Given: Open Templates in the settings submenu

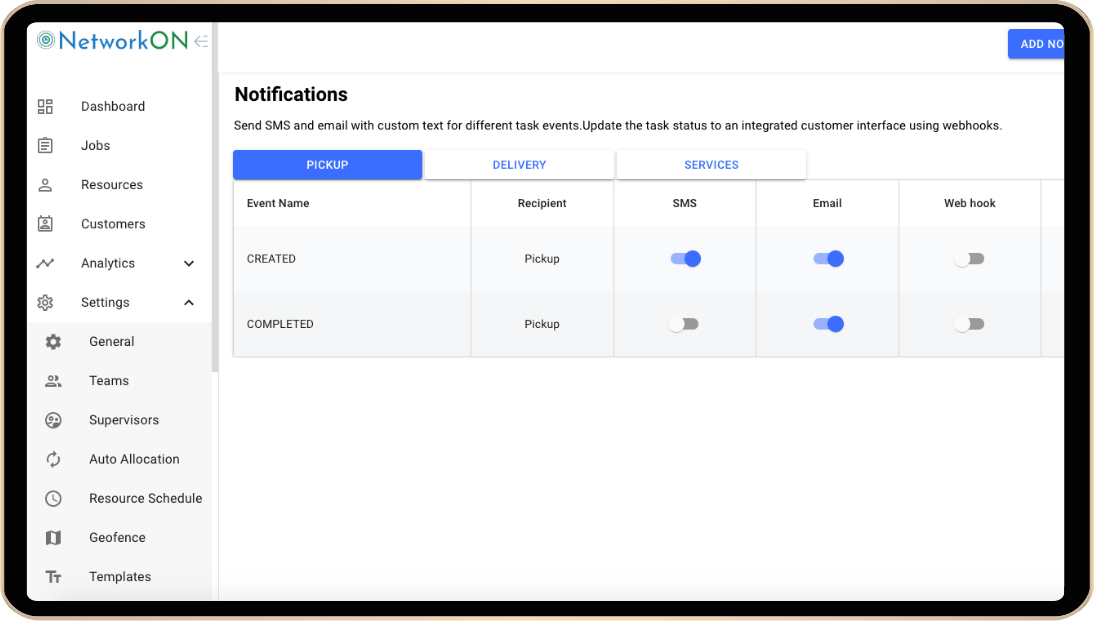Looking at the screenshot, I should click(x=120, y=577).
